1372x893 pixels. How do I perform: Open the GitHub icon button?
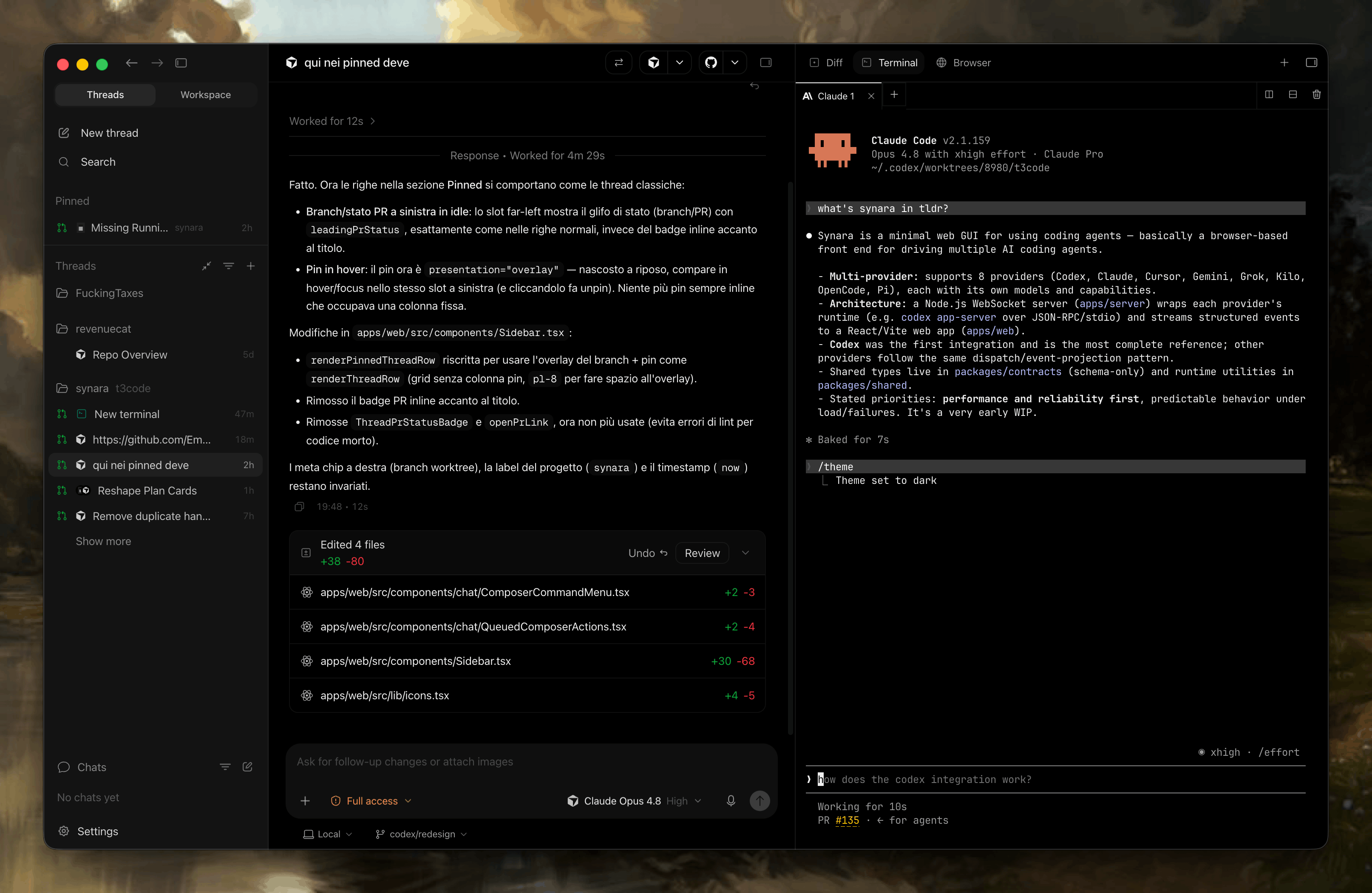tap(712, 63)
